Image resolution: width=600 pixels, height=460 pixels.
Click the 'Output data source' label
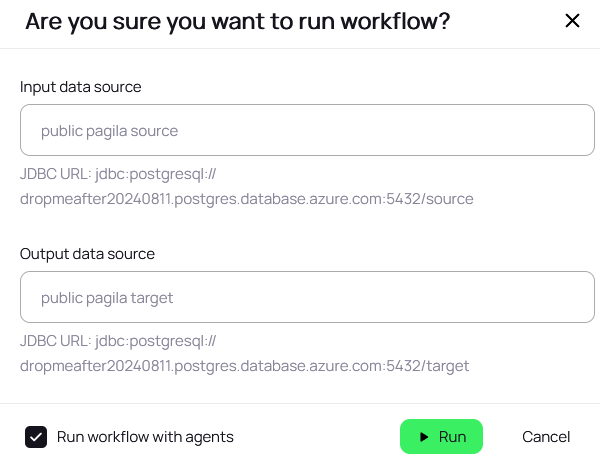87,254
